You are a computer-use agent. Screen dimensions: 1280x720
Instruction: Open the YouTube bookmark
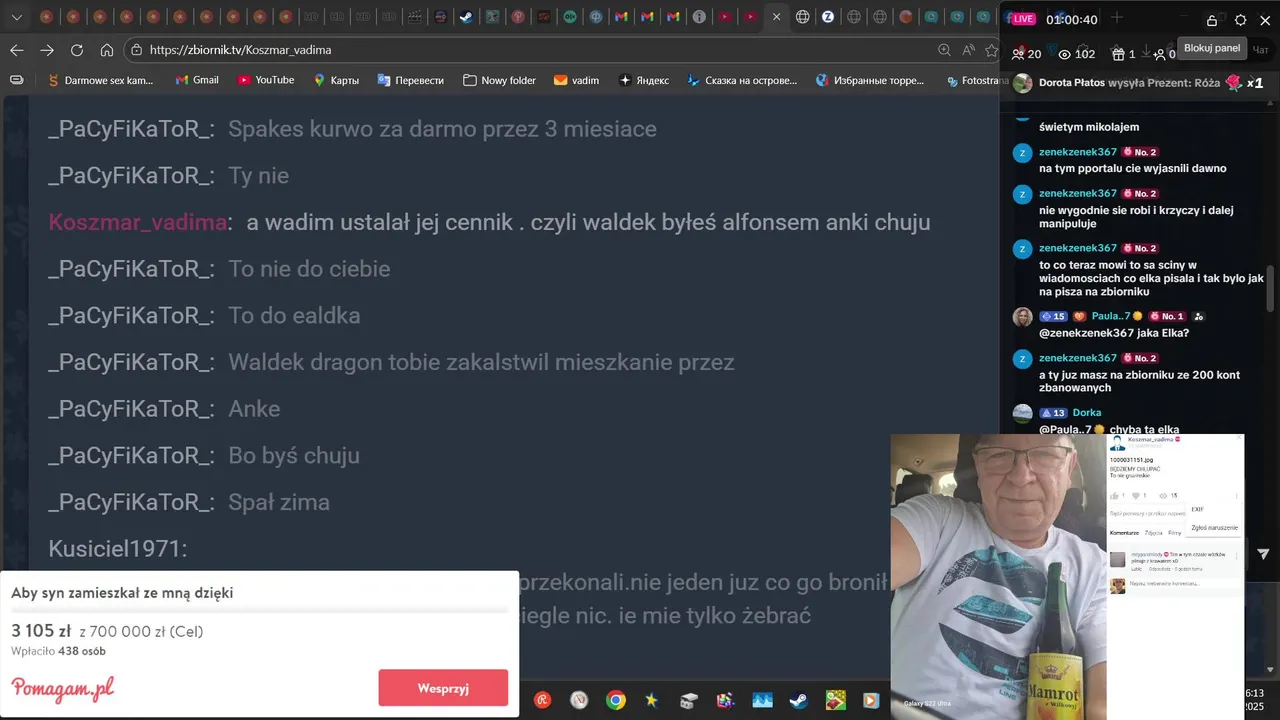pyautogui.click(x=266, y=80)
